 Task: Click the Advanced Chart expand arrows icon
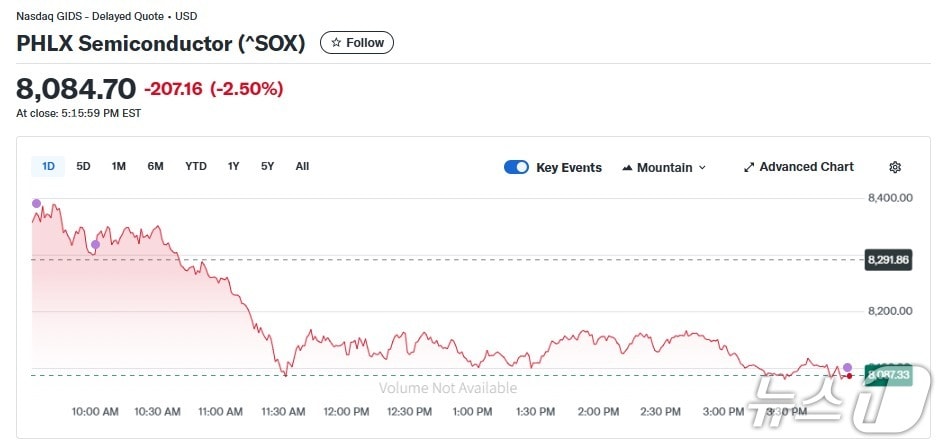[x=749, y=167]
